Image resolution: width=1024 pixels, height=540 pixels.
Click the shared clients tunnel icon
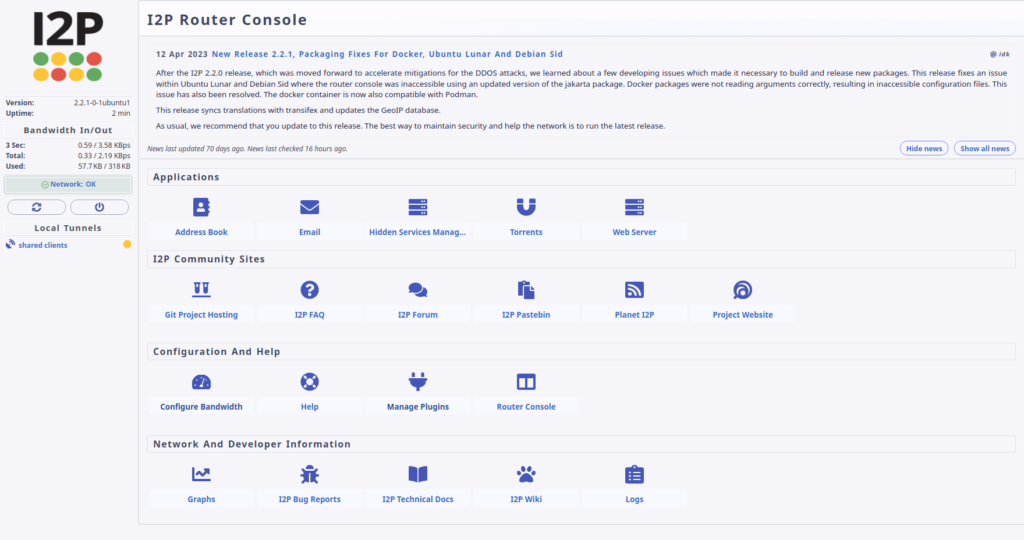point(10,245)
